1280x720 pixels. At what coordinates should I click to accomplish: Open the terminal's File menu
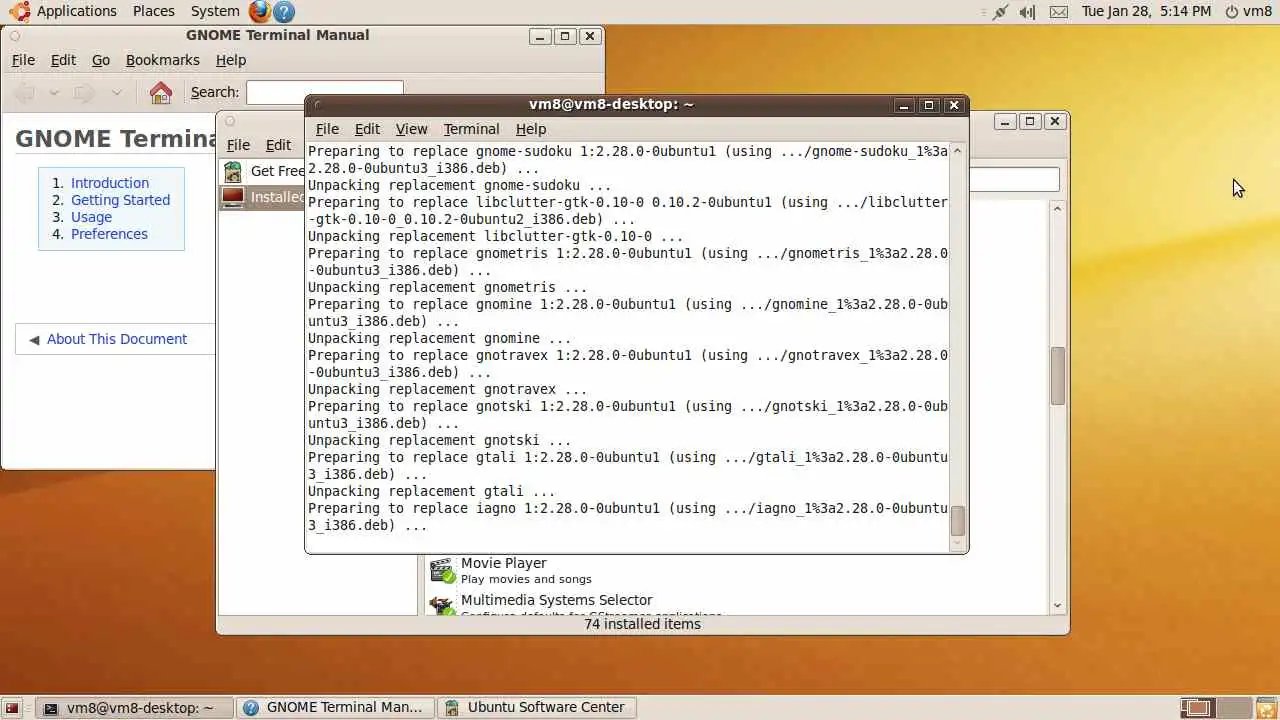tap(327, 129)
